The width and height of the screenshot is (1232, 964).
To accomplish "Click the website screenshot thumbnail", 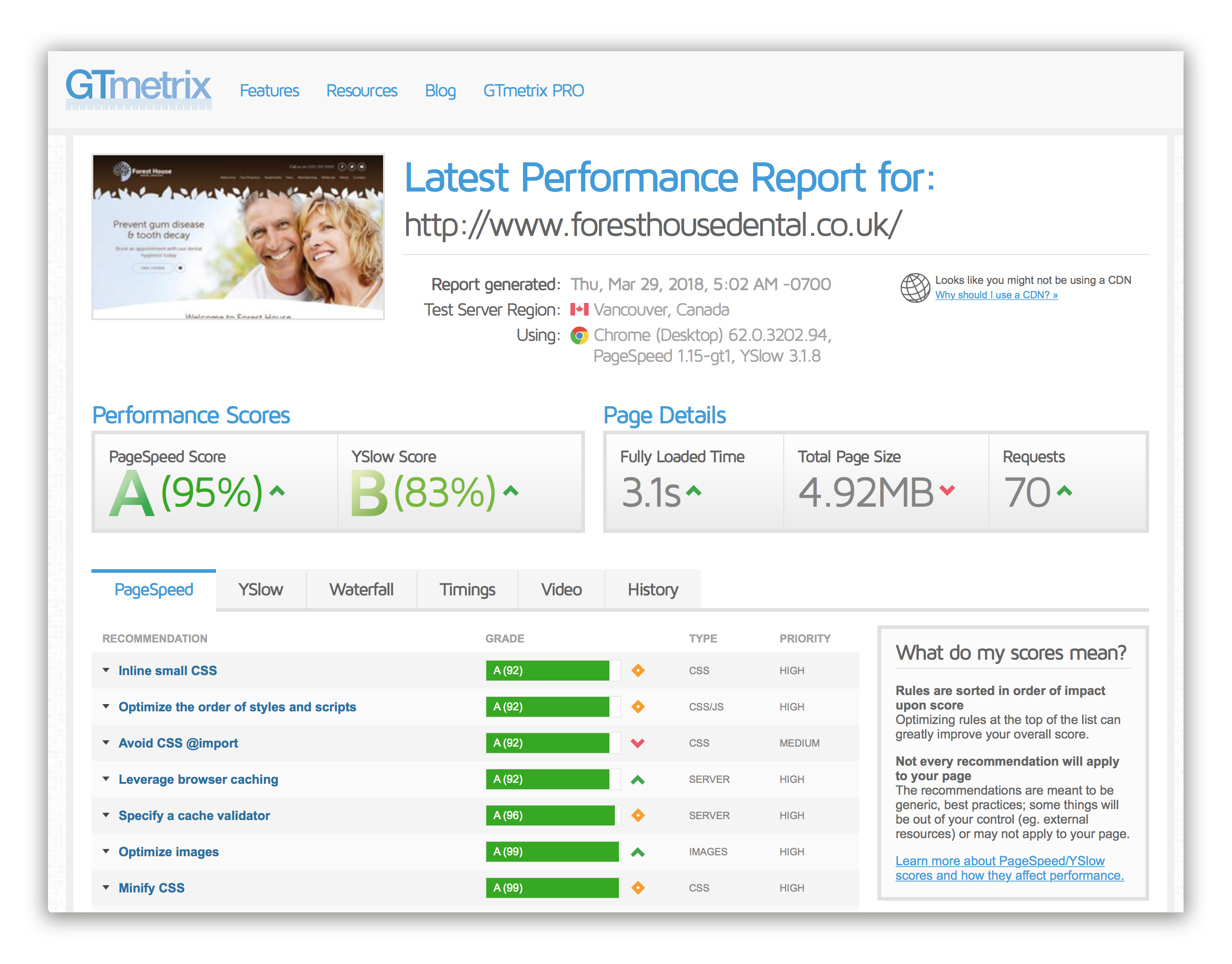I will coord(238,237).
